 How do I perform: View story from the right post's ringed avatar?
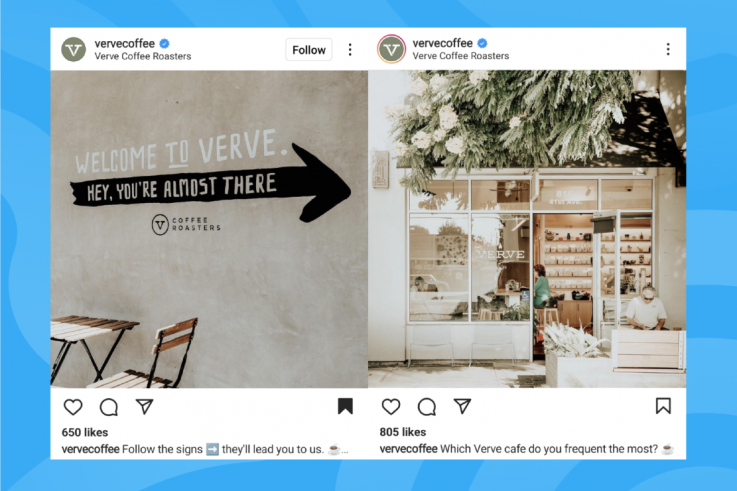392,49
